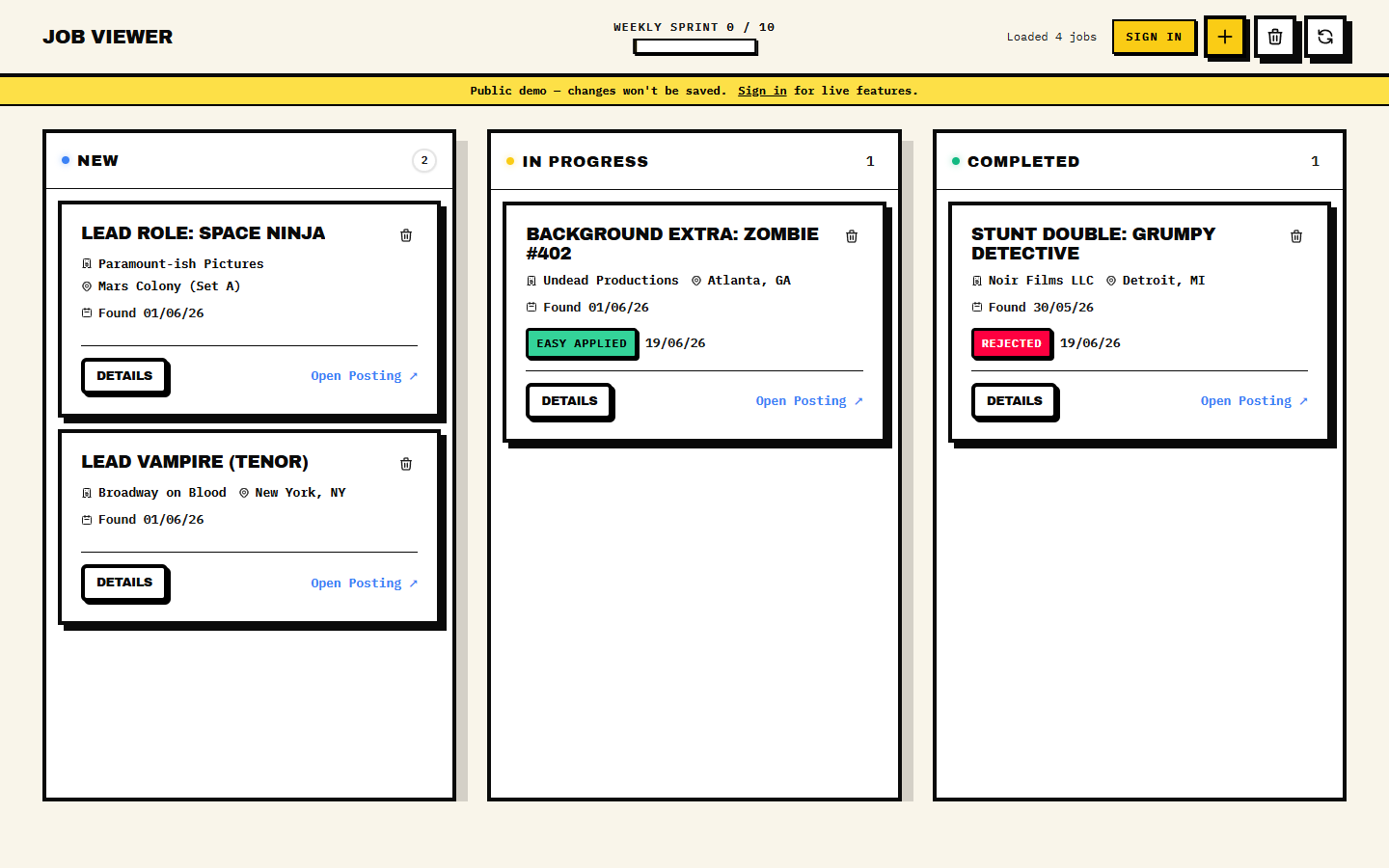1389x868 pixels.
Task: Open Details for Lead Vampire (Tenor)
Action: (x=124, y=583)
